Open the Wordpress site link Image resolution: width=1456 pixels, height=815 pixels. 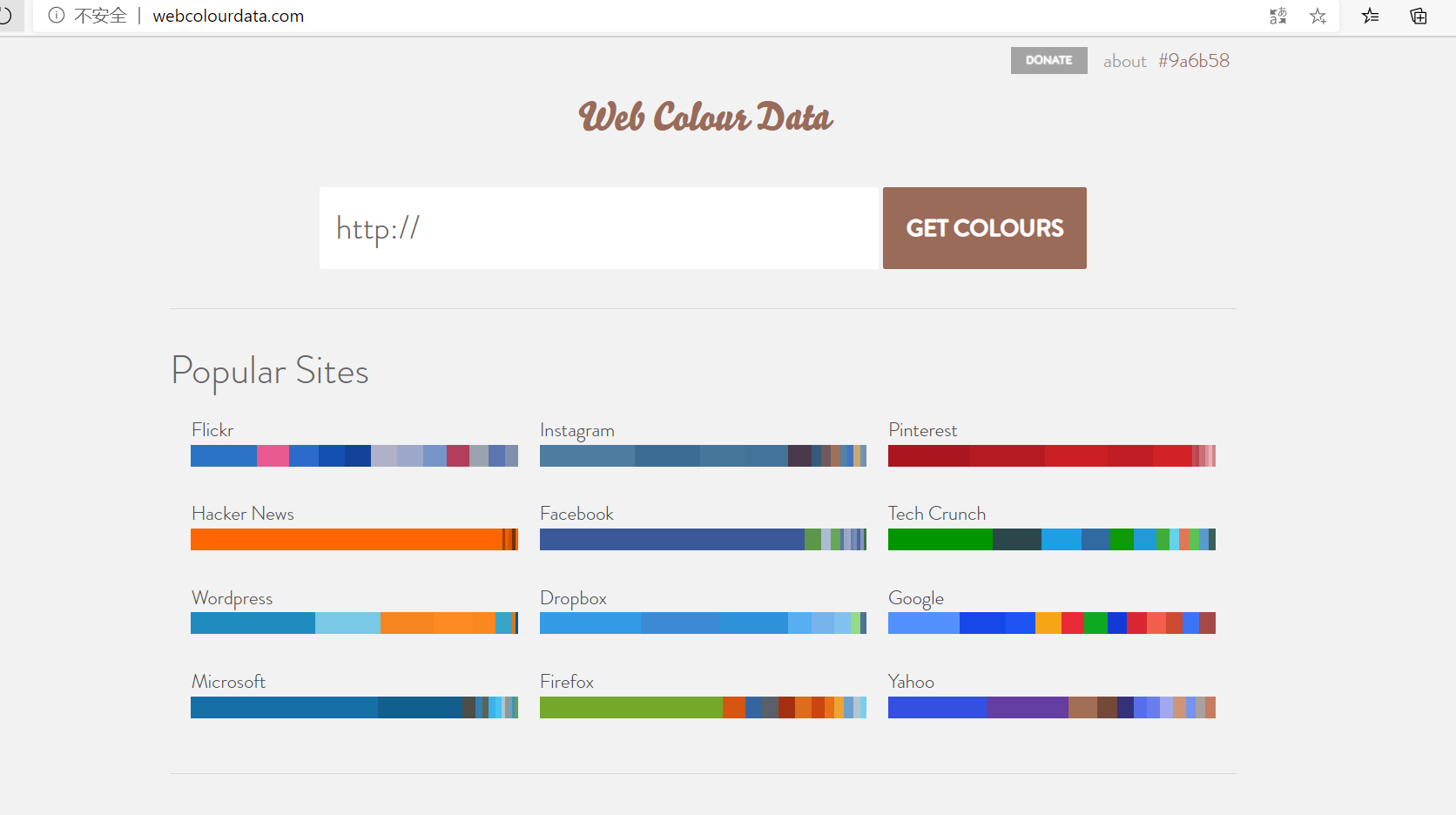click(x=232, y=598)
